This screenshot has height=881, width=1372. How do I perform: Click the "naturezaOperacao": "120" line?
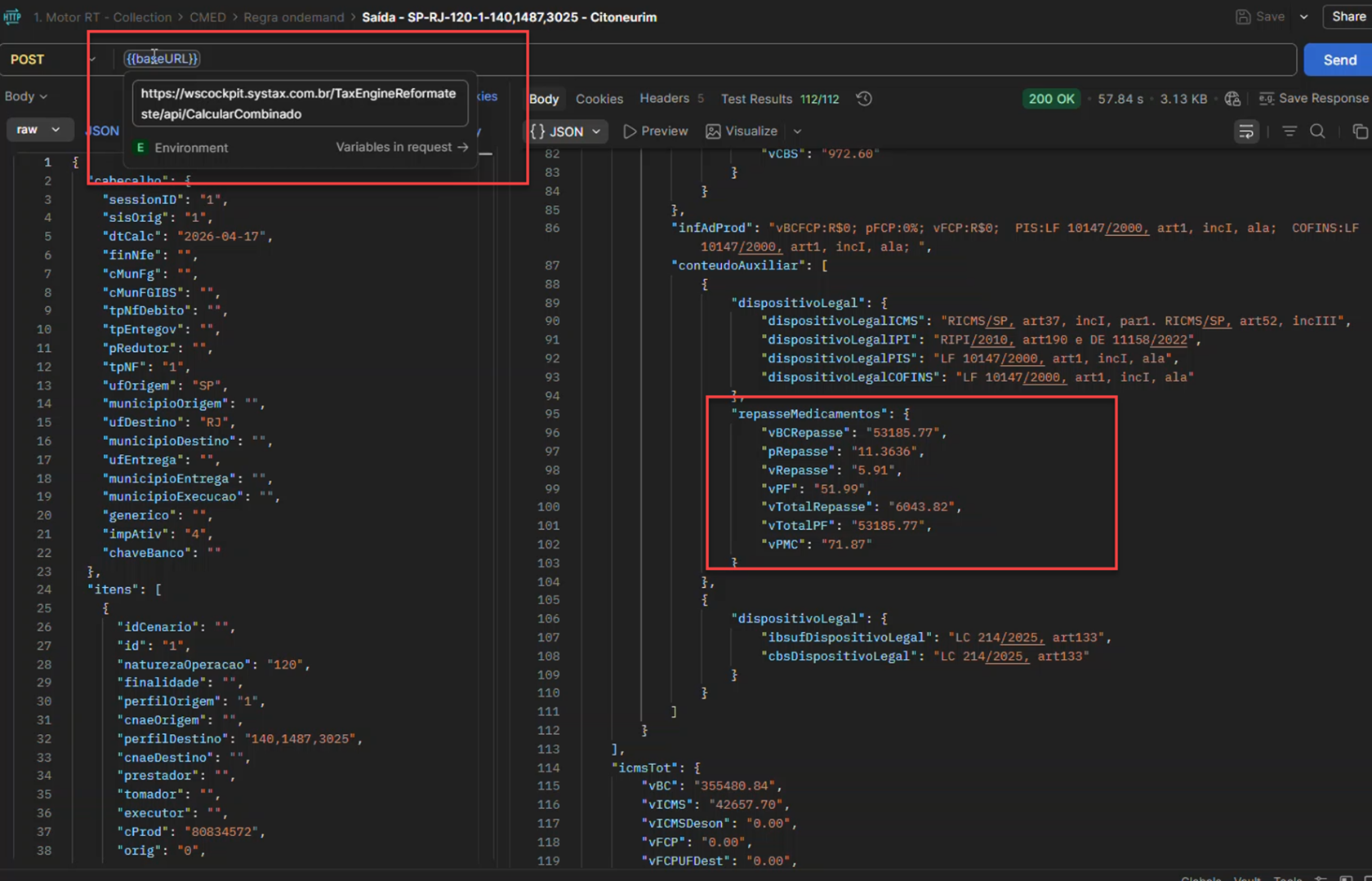(x=213, y=665)
